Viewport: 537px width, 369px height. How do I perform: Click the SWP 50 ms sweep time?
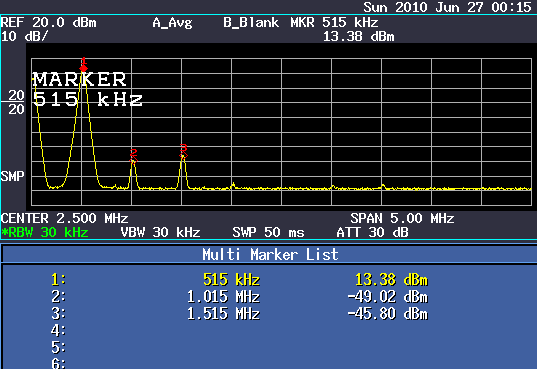(x=268, y=233)
